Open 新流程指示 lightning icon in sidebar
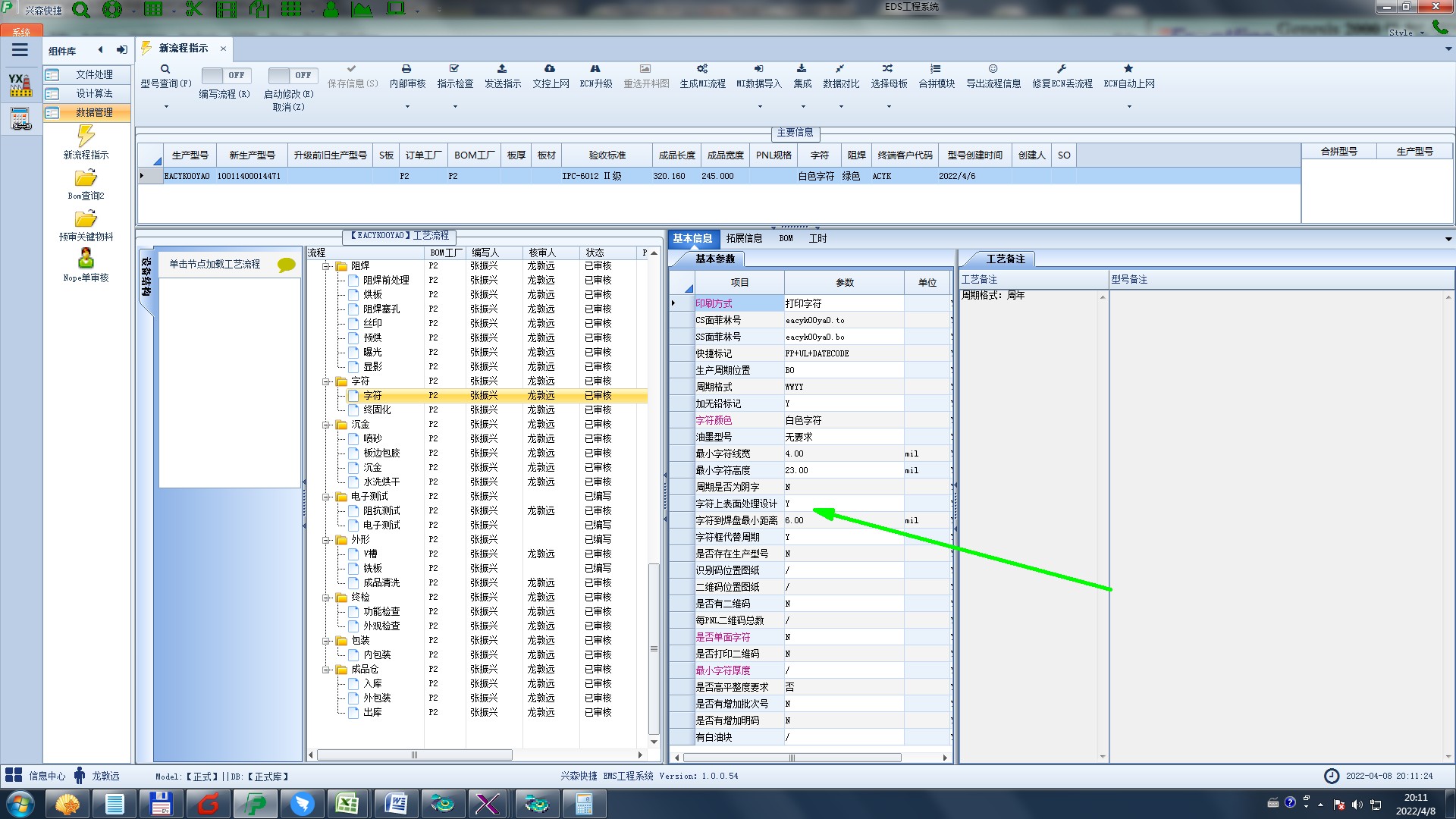The width and height of the screenshot is (1456, 819). tap(86, 136)
